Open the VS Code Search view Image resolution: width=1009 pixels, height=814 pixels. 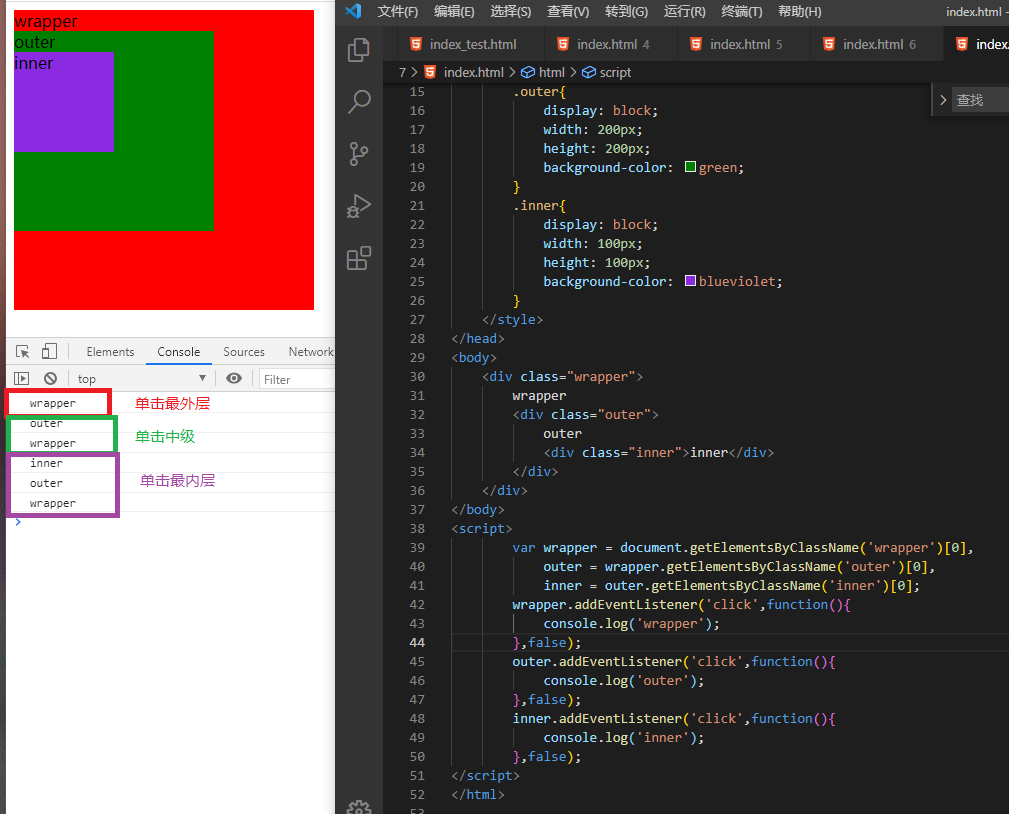pos(358,102)
